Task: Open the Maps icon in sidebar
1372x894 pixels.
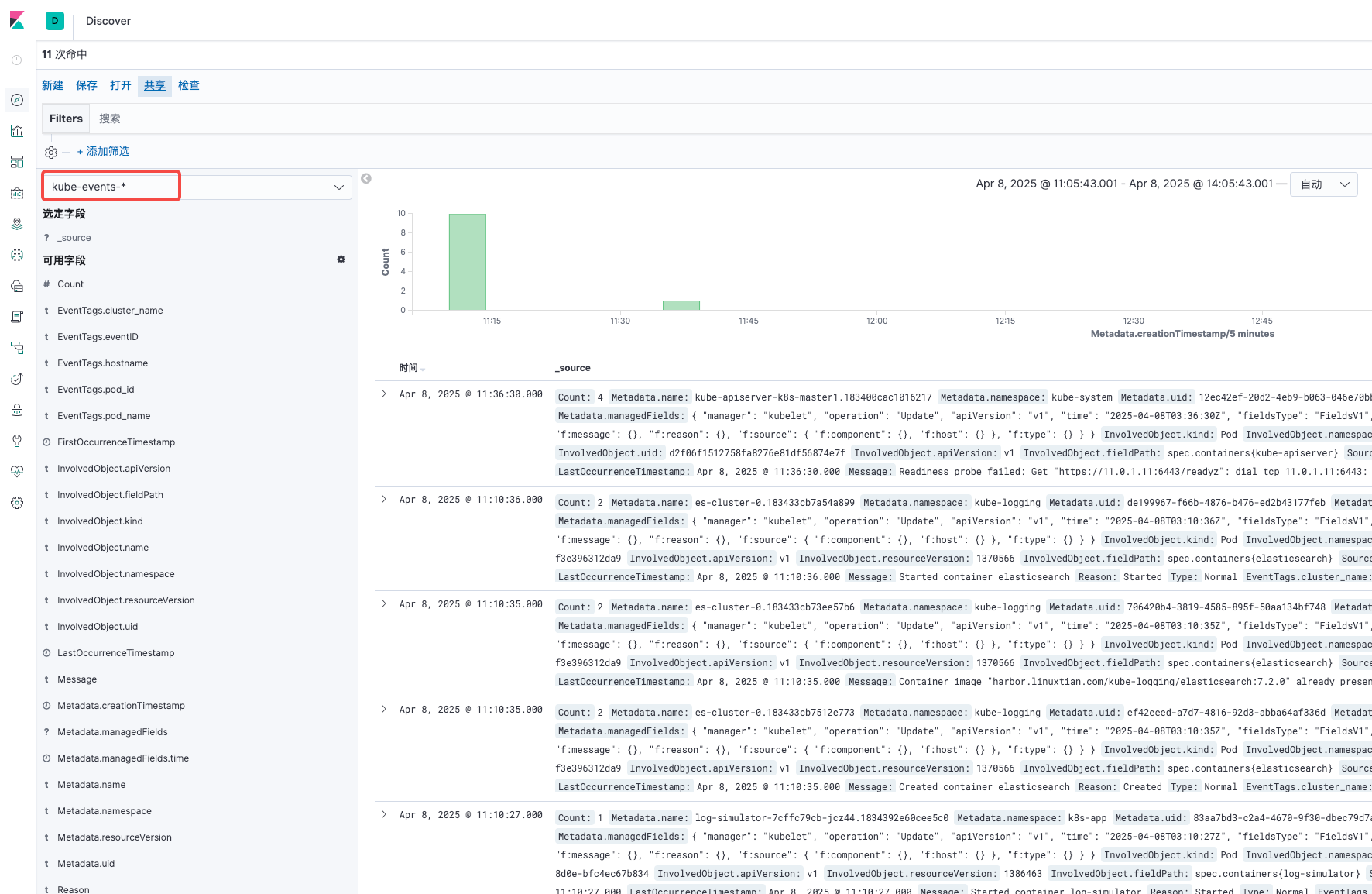Action: (x=17, y=224)
